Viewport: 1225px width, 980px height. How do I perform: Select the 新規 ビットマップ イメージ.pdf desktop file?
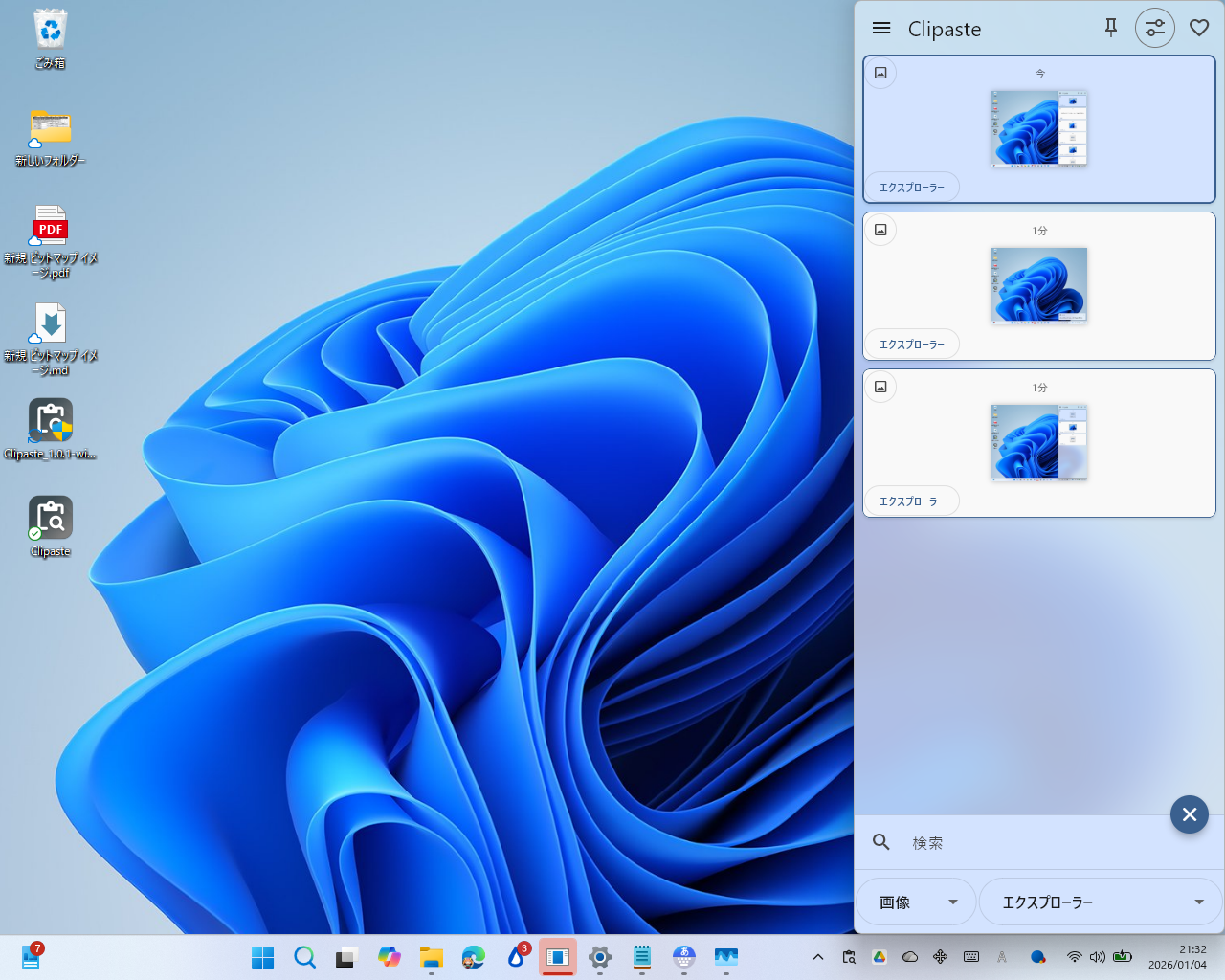pyautogui.click(x=50, y=242)
